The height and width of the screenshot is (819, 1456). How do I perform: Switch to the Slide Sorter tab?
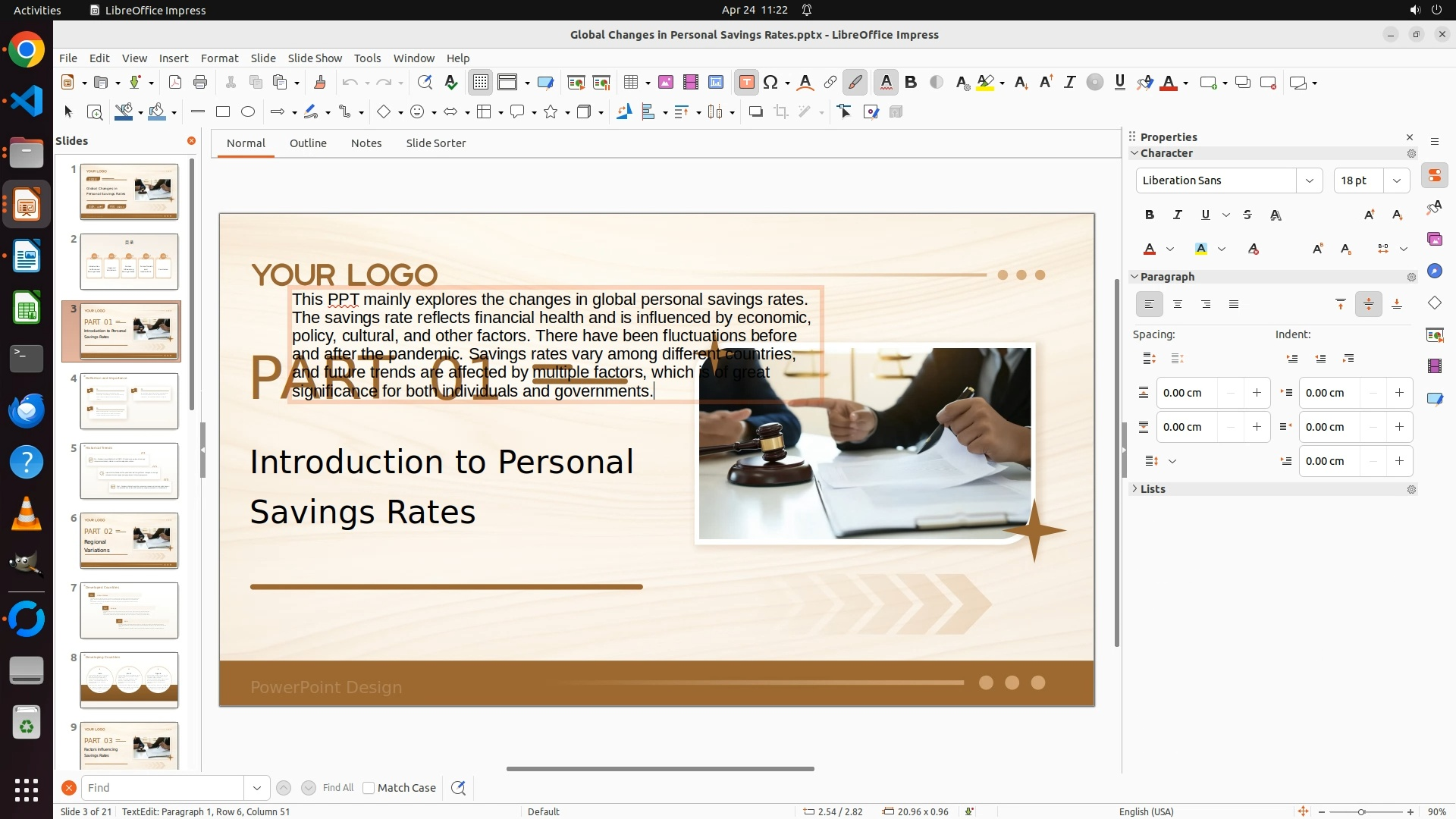coord(435,143)
